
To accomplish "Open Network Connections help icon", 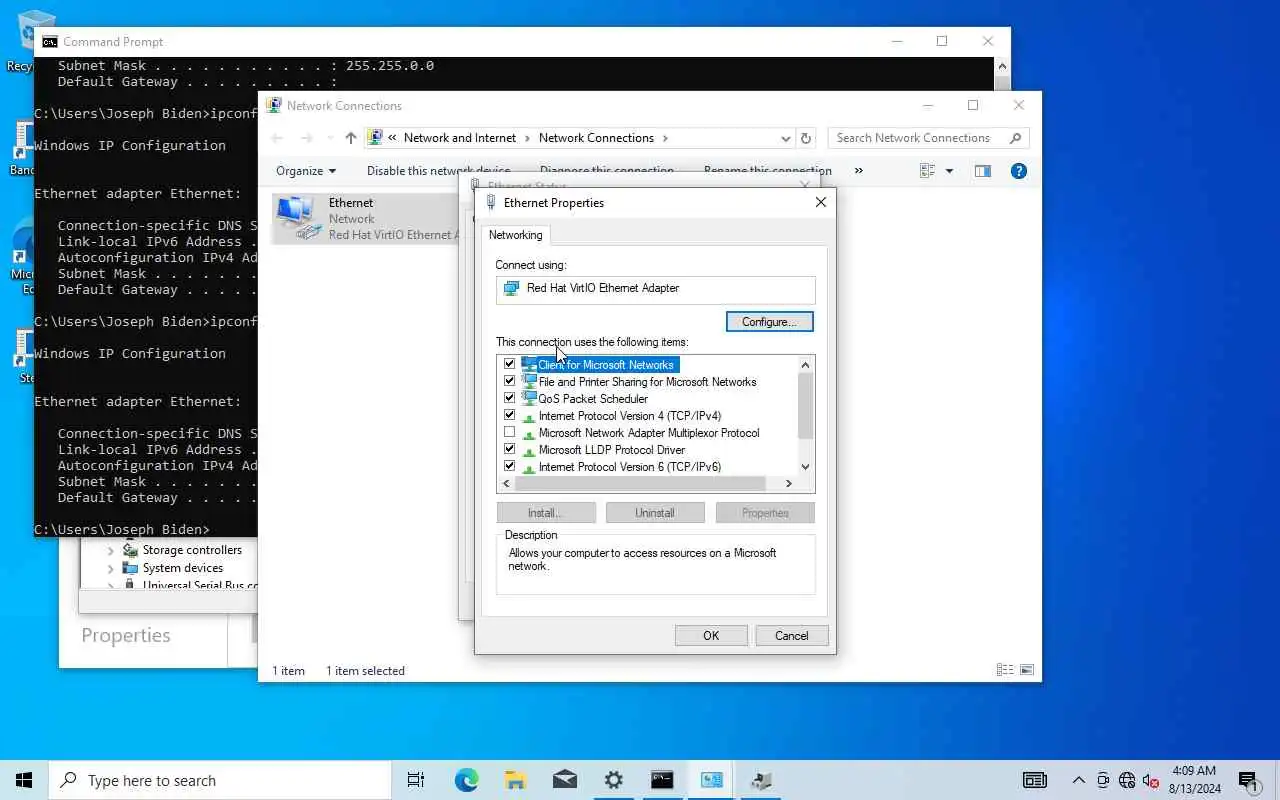I will click(x=1018, y=171).
